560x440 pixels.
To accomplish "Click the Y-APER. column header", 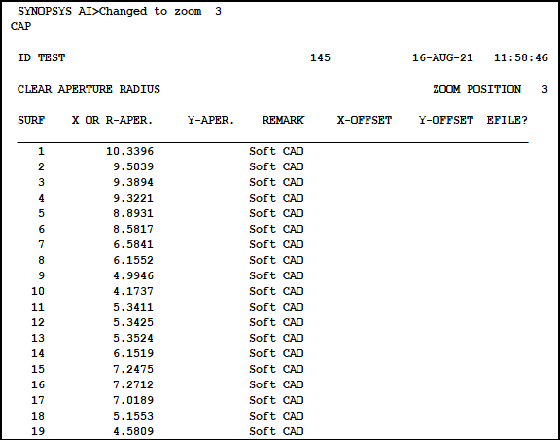I will click(211, 120).
